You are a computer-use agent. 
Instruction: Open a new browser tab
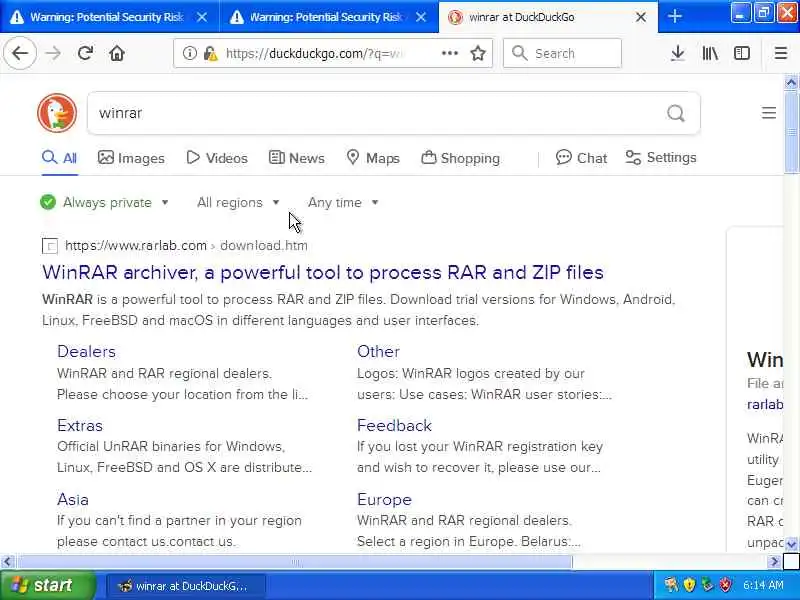click(674, 17)
